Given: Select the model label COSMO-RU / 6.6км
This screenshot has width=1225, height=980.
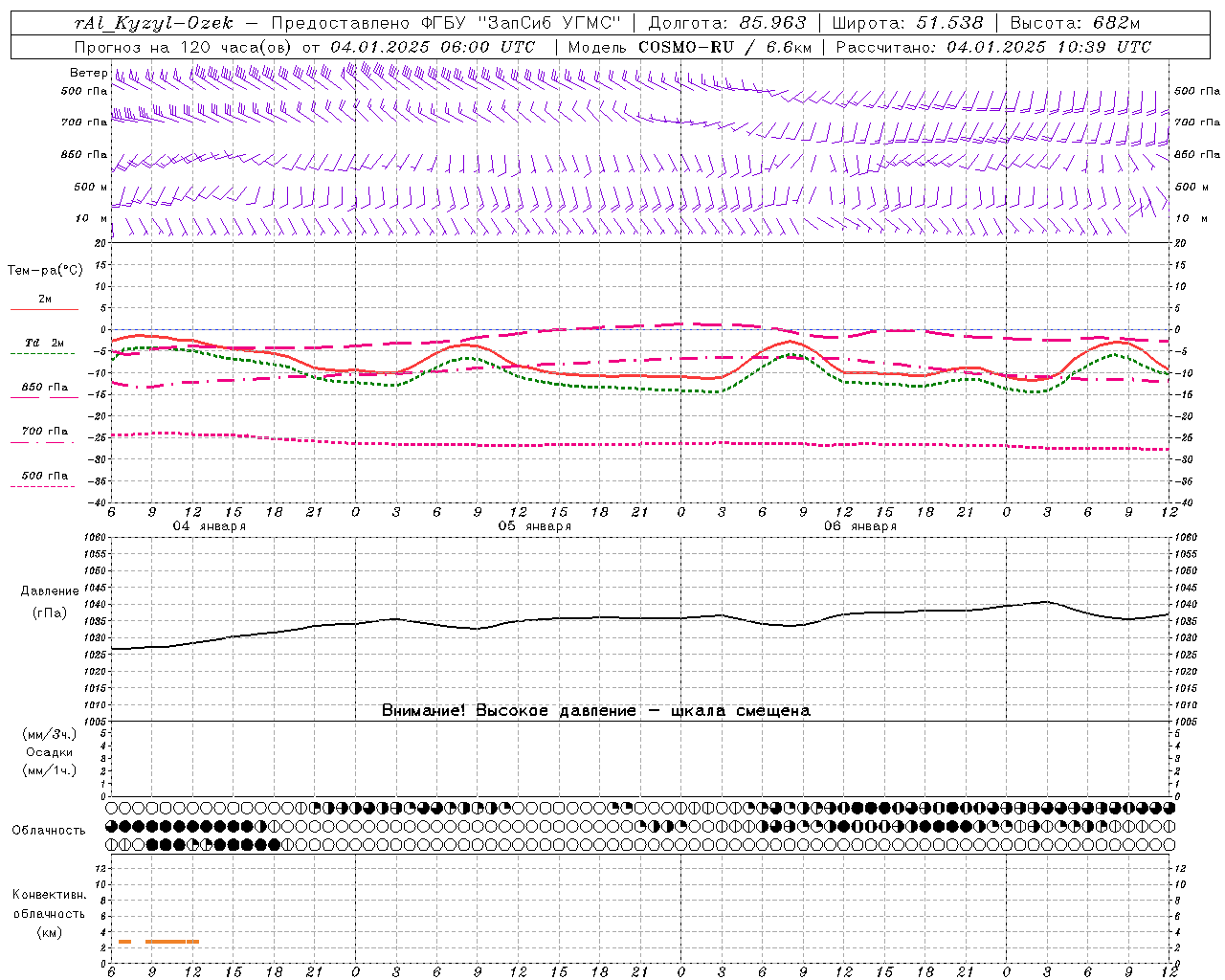Looking at the screenshot, I should click(724, 47).
